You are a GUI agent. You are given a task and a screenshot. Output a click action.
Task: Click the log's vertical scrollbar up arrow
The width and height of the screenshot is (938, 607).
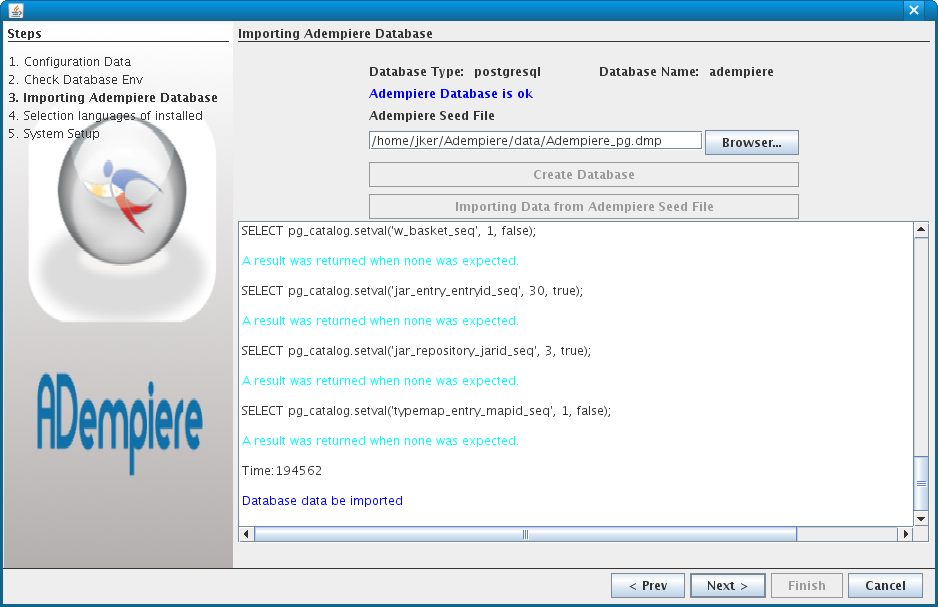click(921, 230)
